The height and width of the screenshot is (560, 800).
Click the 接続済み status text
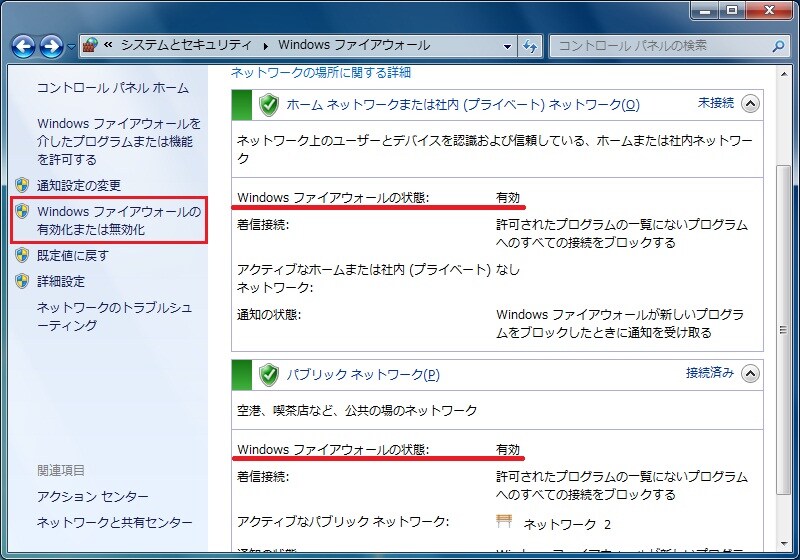(x=710, y=373)
